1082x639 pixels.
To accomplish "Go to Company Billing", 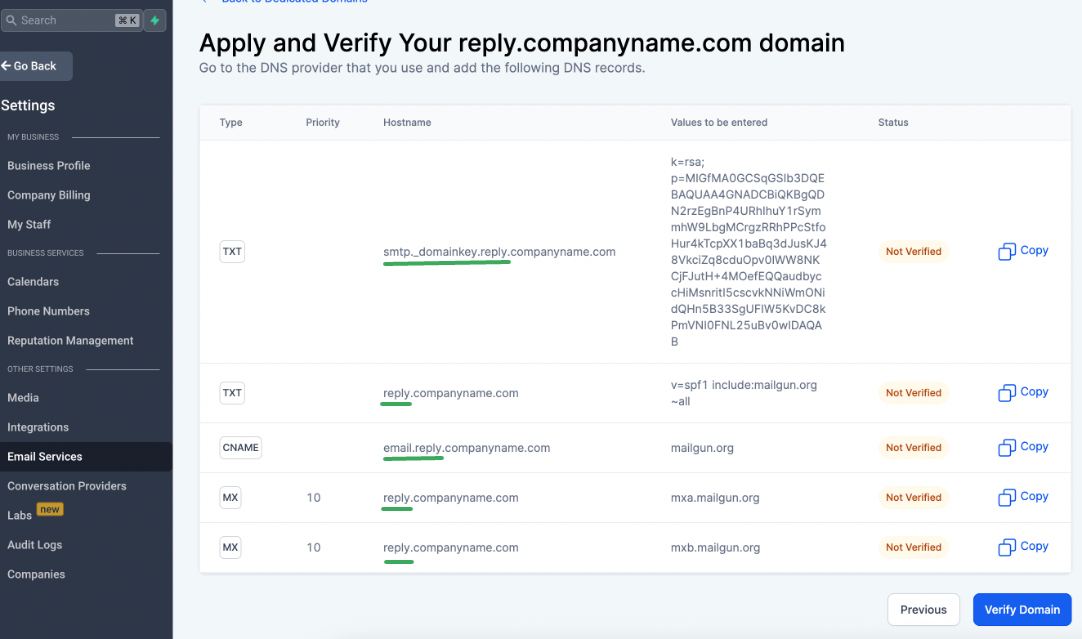I will click(49, 195).
